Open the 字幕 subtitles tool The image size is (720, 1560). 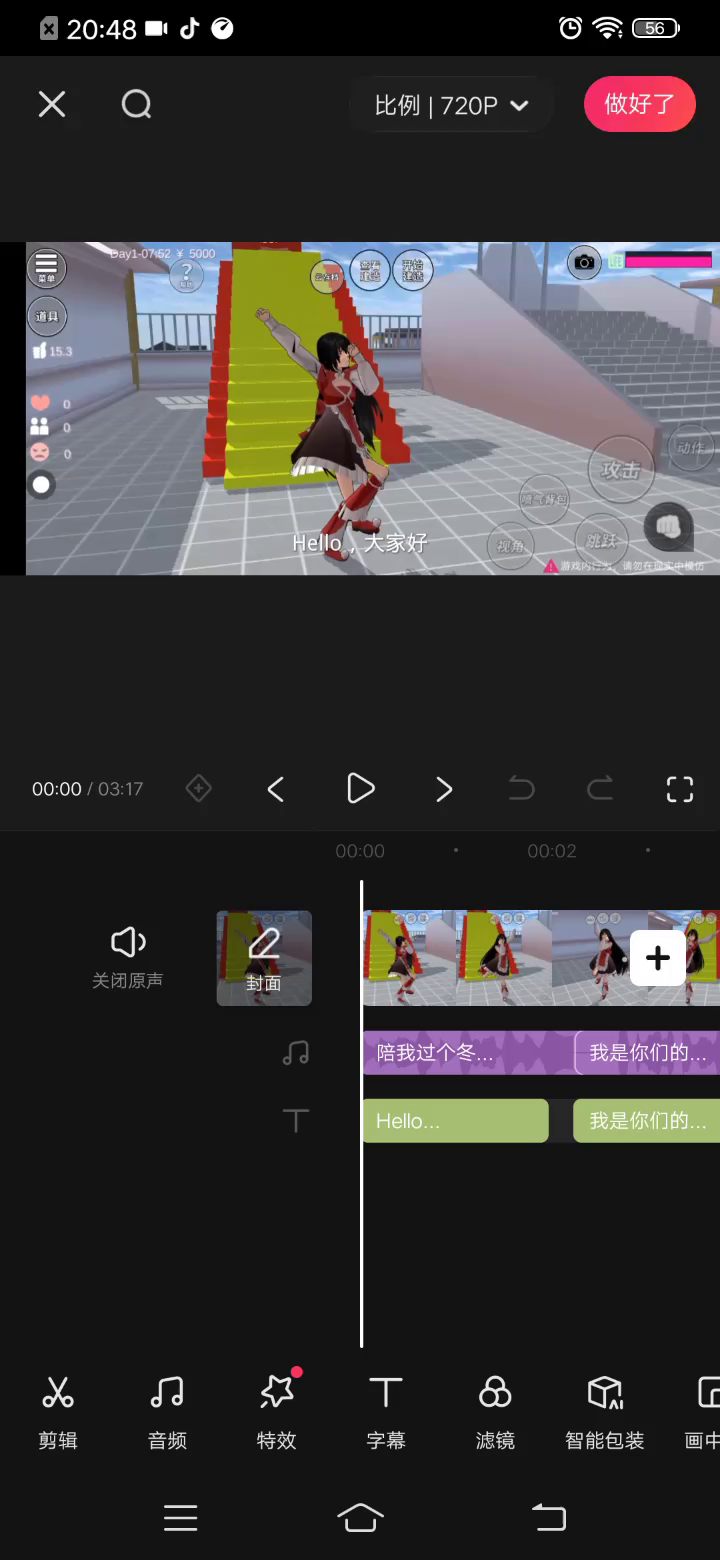(386, 1413)
